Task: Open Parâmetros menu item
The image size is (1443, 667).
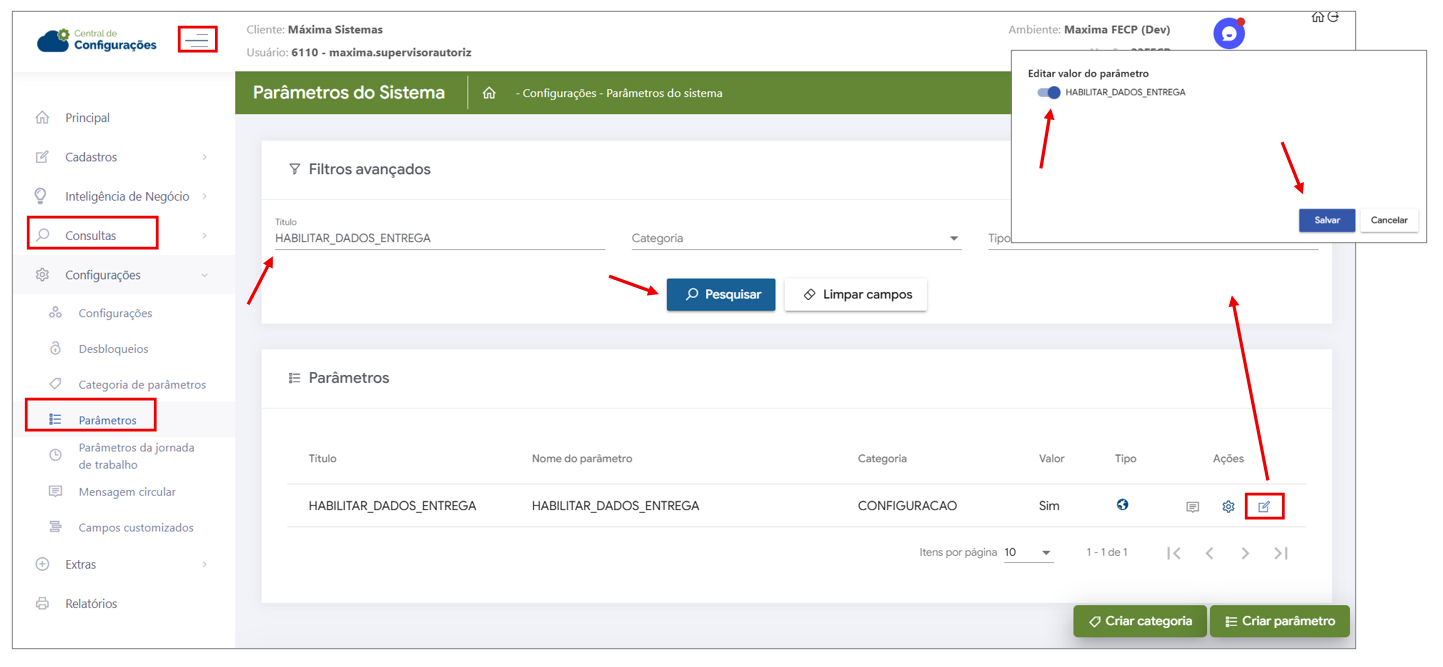Action: coord(108,420)
